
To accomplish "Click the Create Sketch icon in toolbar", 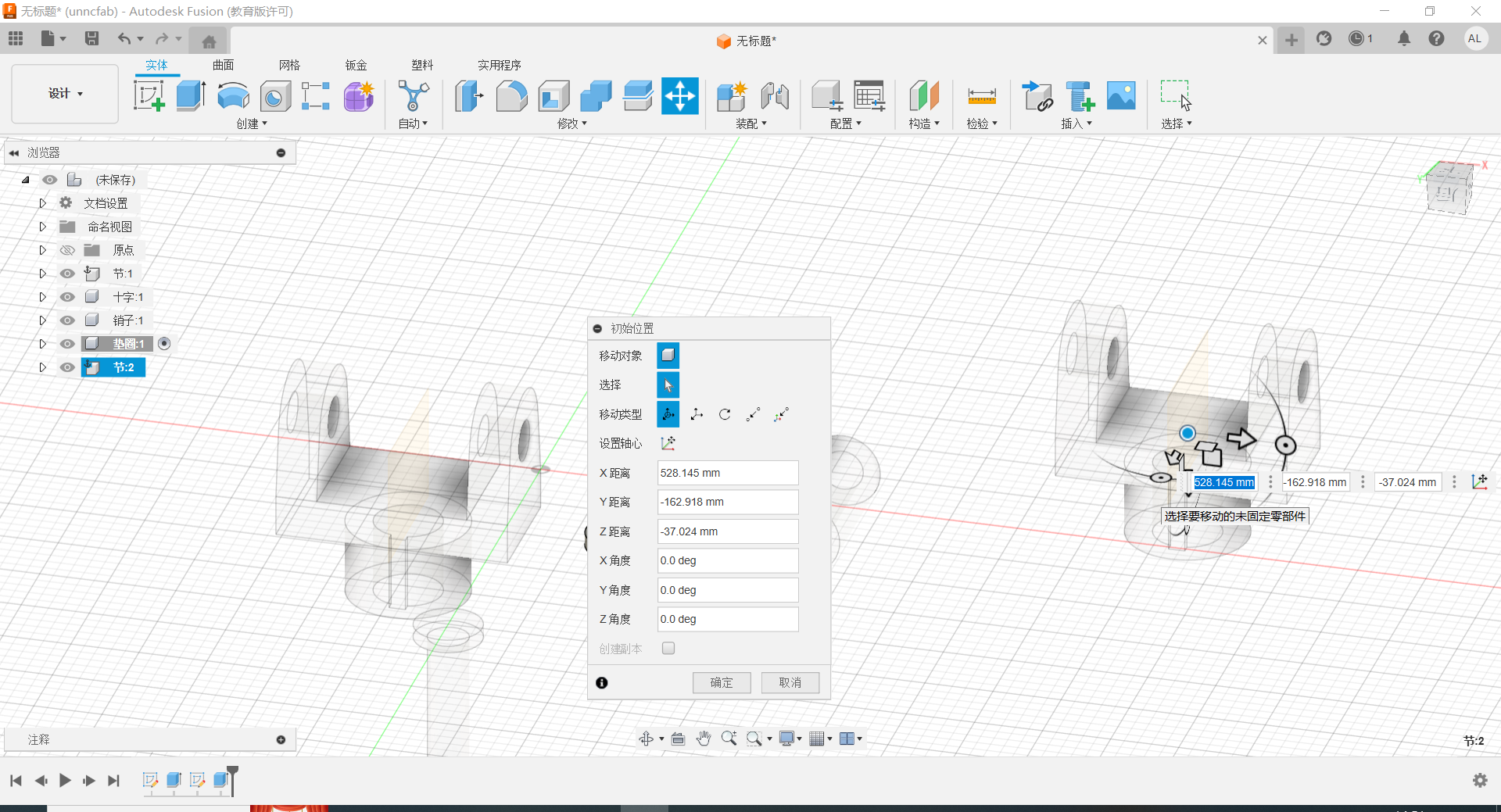I will 149,97.
